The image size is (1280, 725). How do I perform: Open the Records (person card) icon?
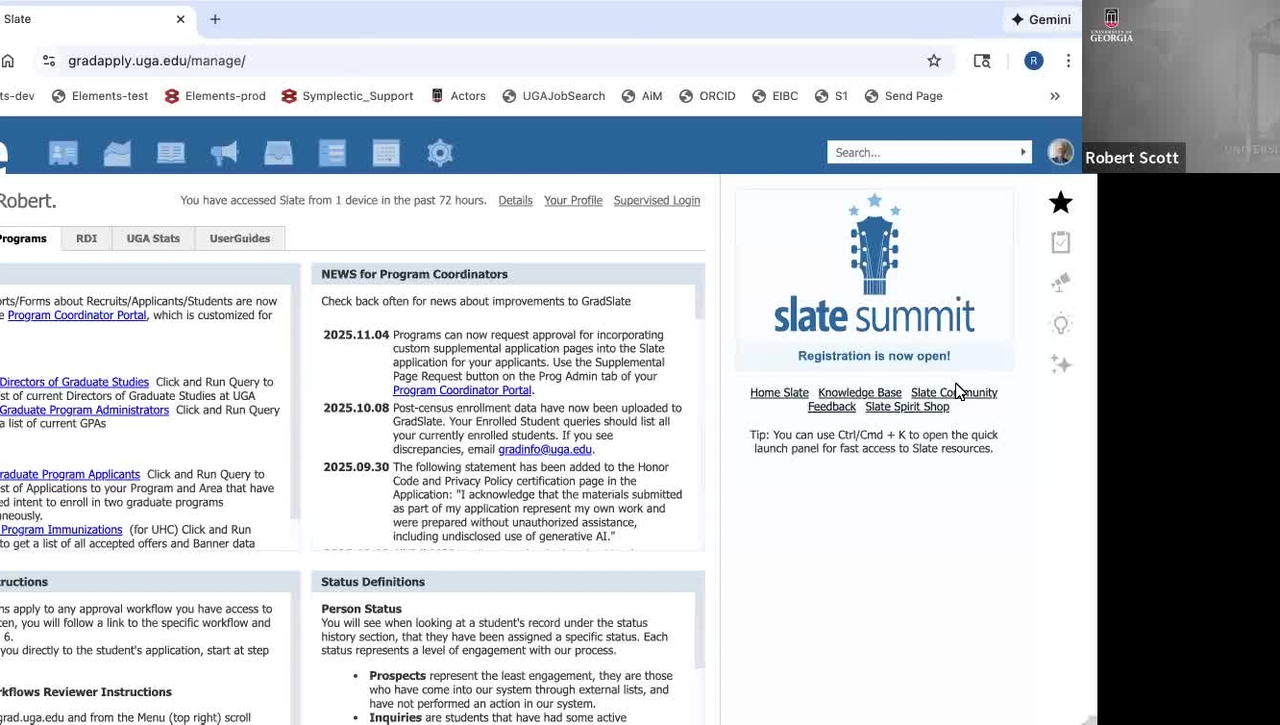tap(63, 153)
